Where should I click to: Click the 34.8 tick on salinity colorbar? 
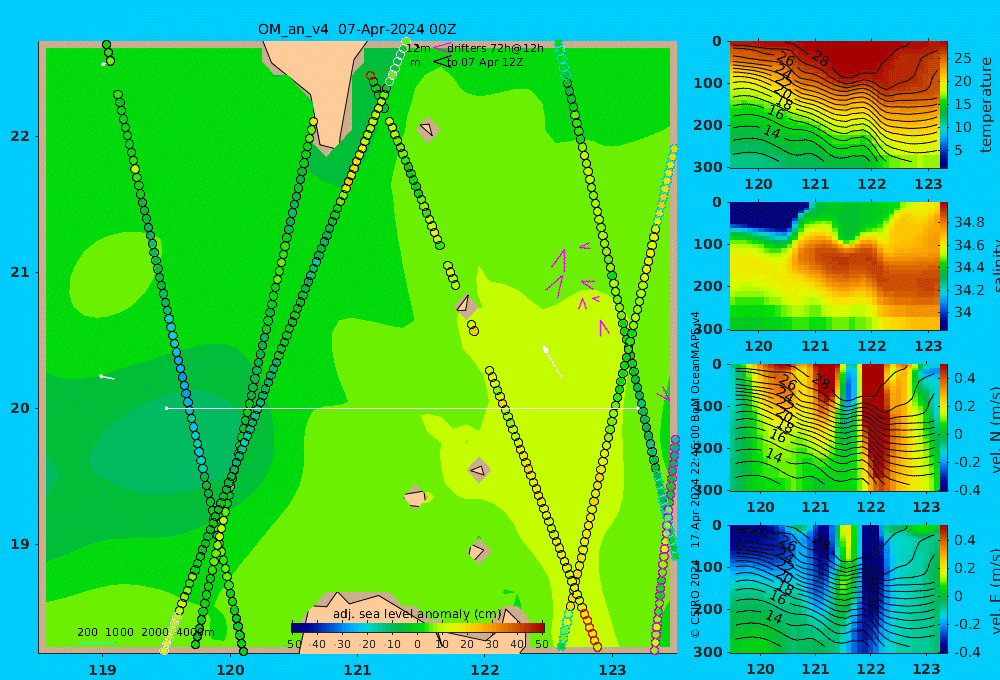point(969,222)
